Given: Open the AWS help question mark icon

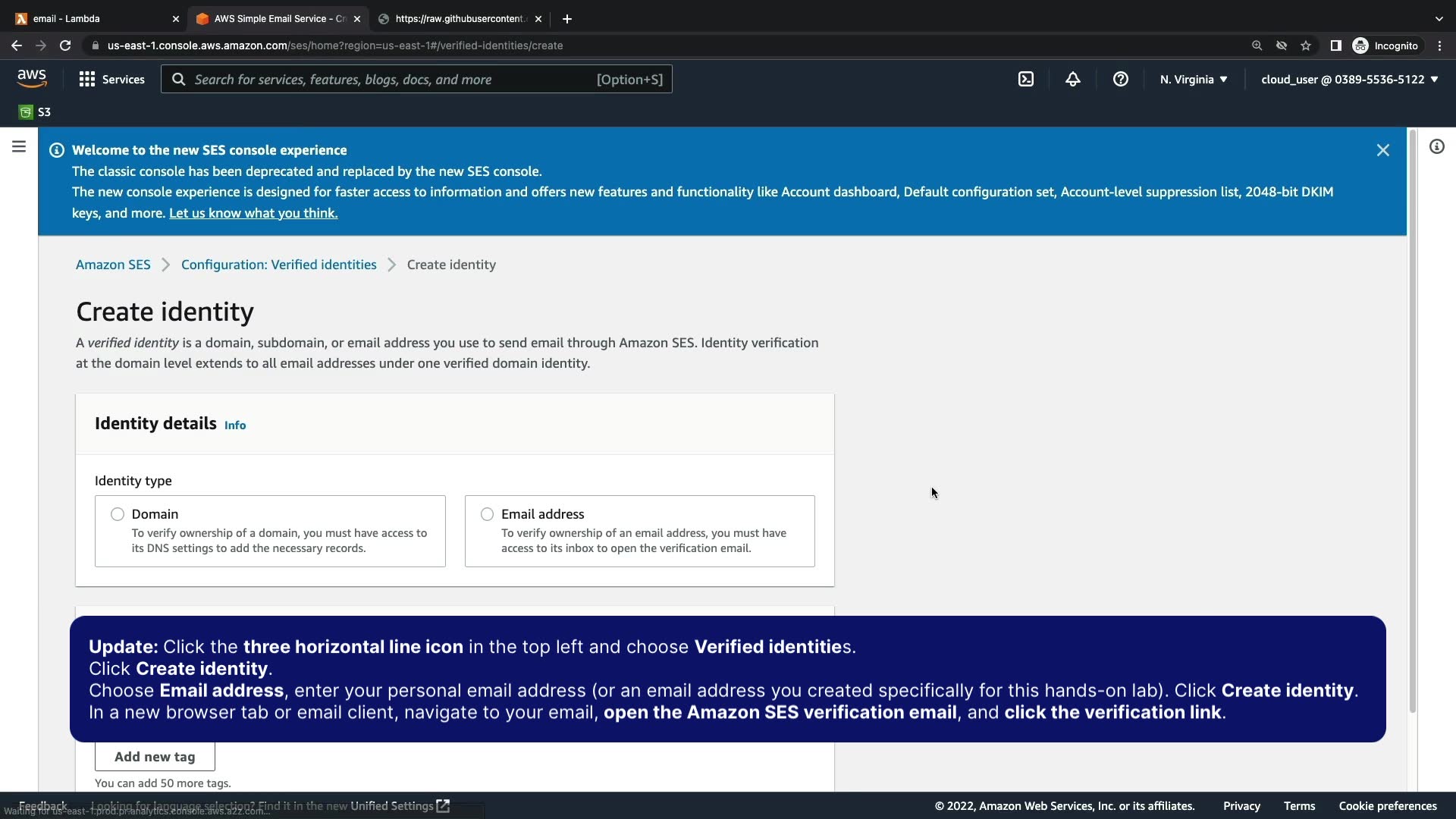Looking at the screenshot, I should click(x=1120, y=80).
